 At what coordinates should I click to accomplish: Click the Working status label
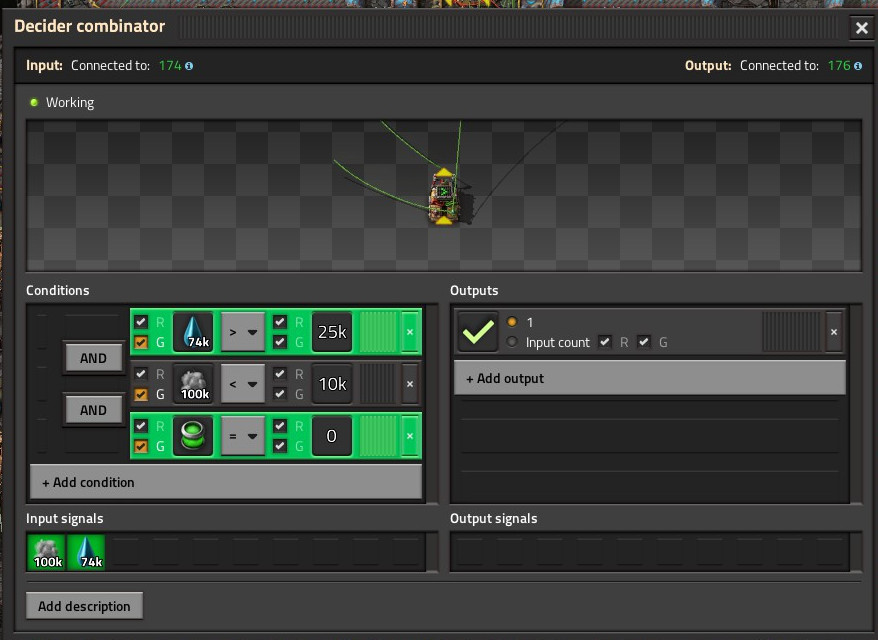[70, 102]
